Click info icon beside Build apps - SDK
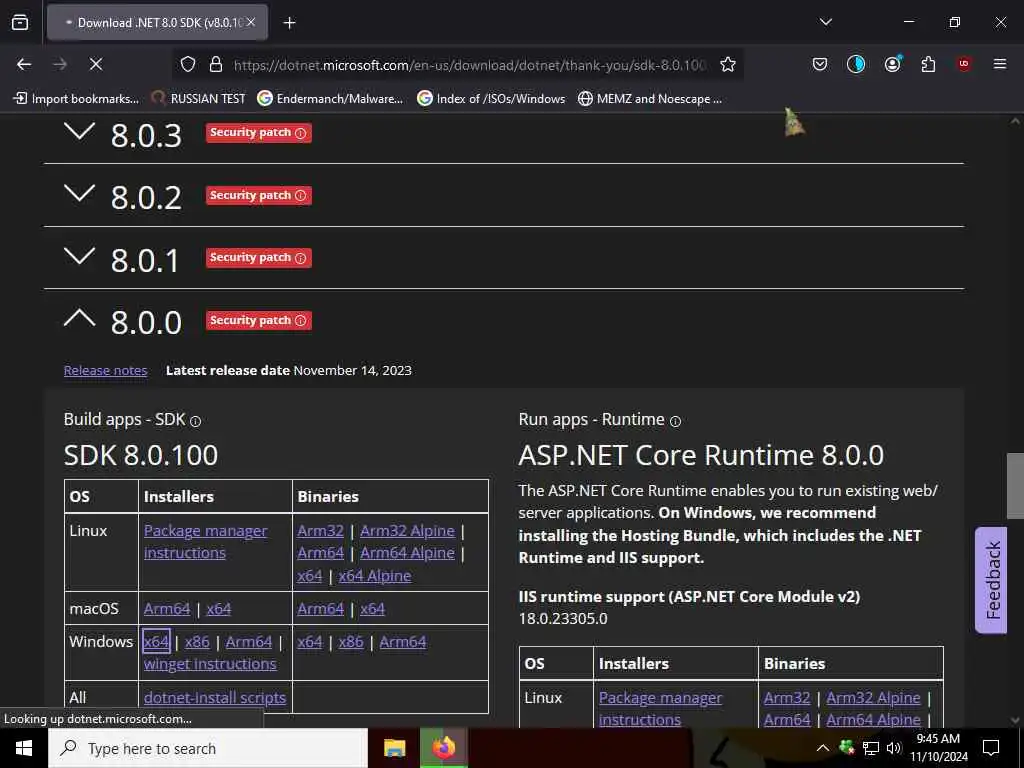1024x768 pixels. [195, 422]
